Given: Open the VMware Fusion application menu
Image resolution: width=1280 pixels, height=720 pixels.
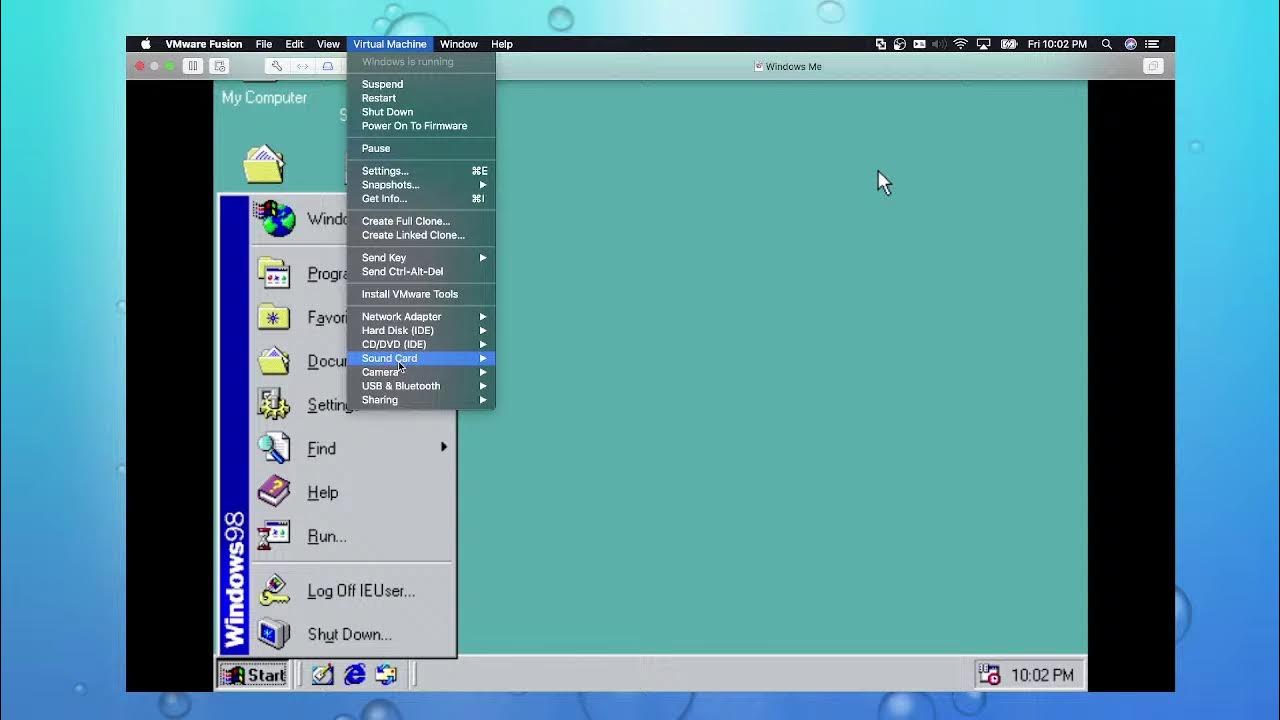Looking at the screenshot, I should 204,44.
